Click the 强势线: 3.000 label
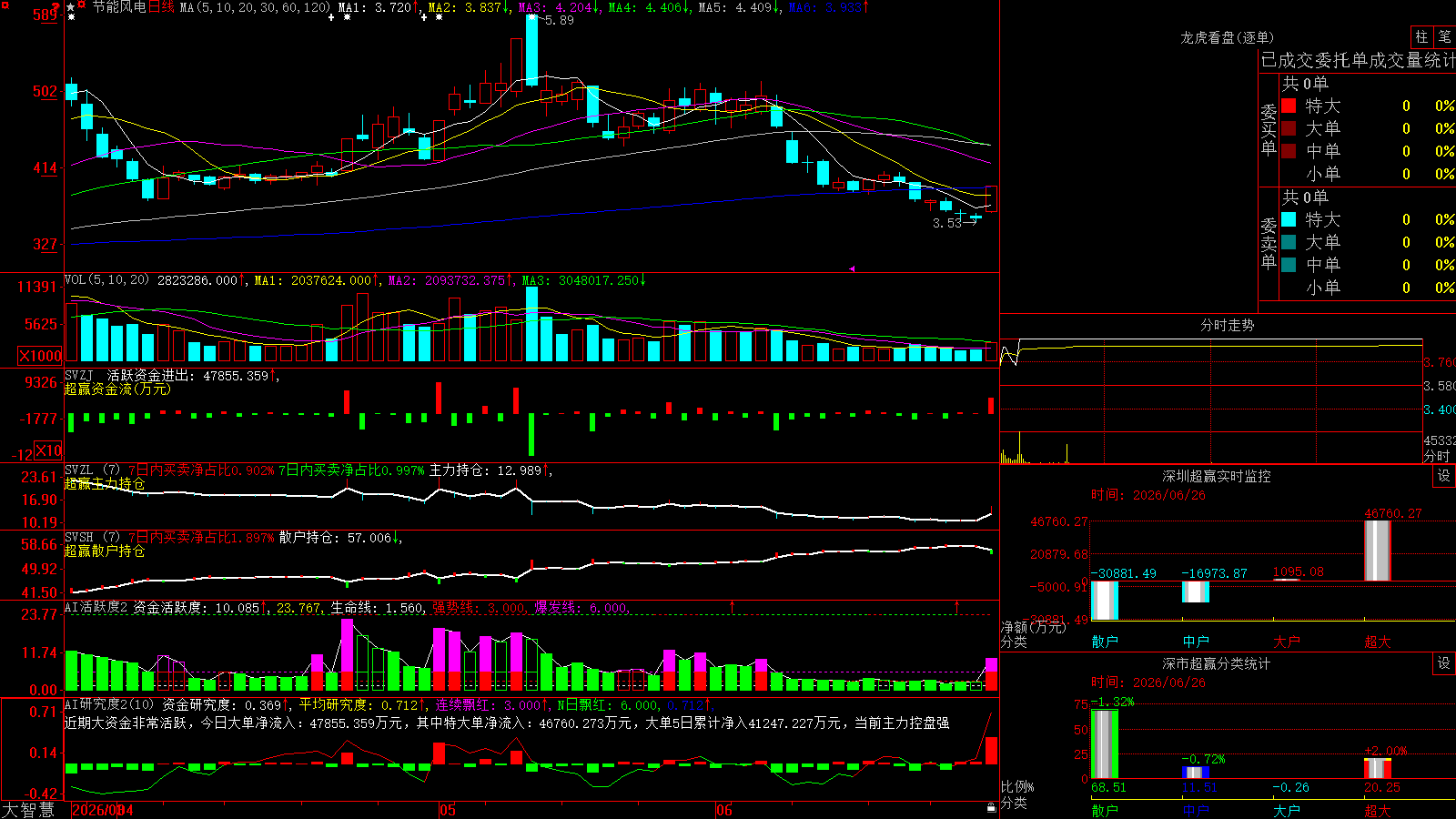This screenshot has height=819, width=1456. (479, 608)
